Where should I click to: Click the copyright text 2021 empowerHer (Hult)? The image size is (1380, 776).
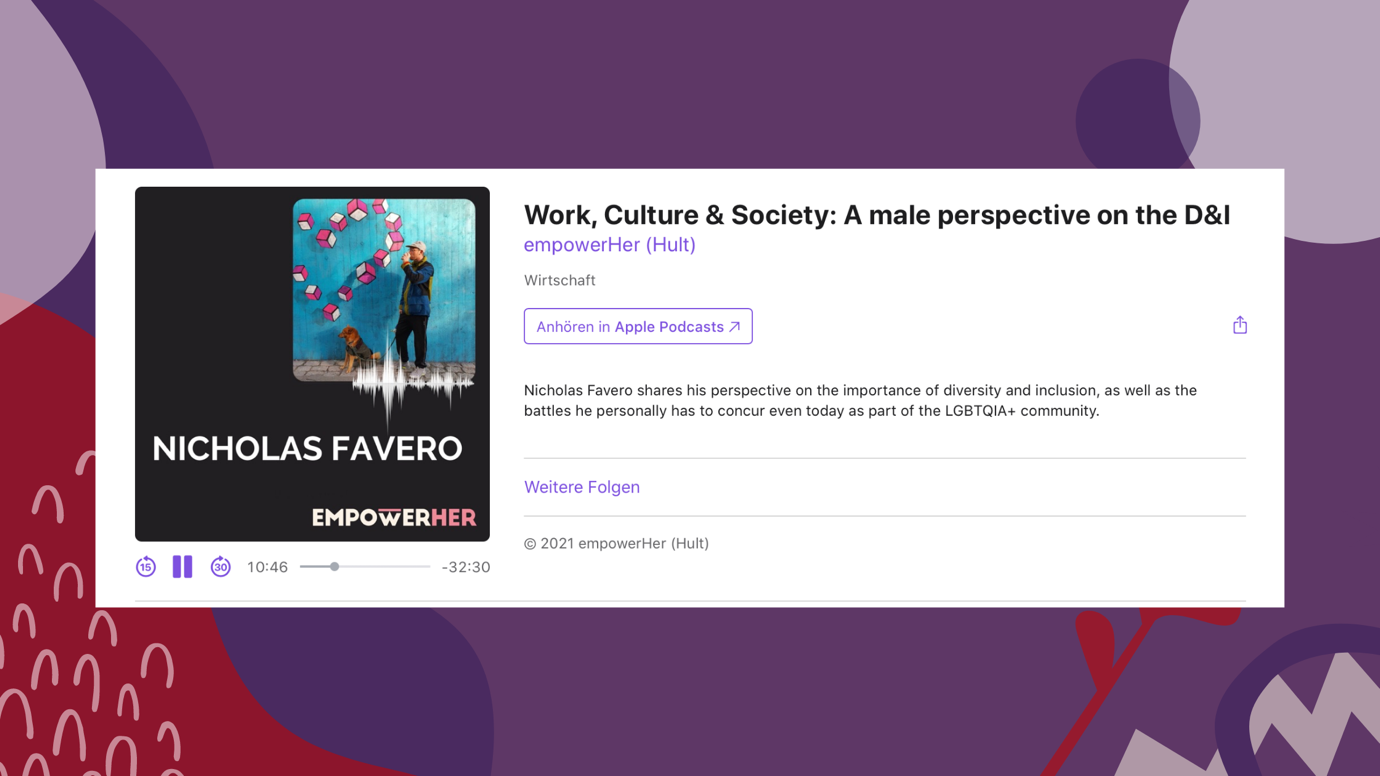click(616, 544)
